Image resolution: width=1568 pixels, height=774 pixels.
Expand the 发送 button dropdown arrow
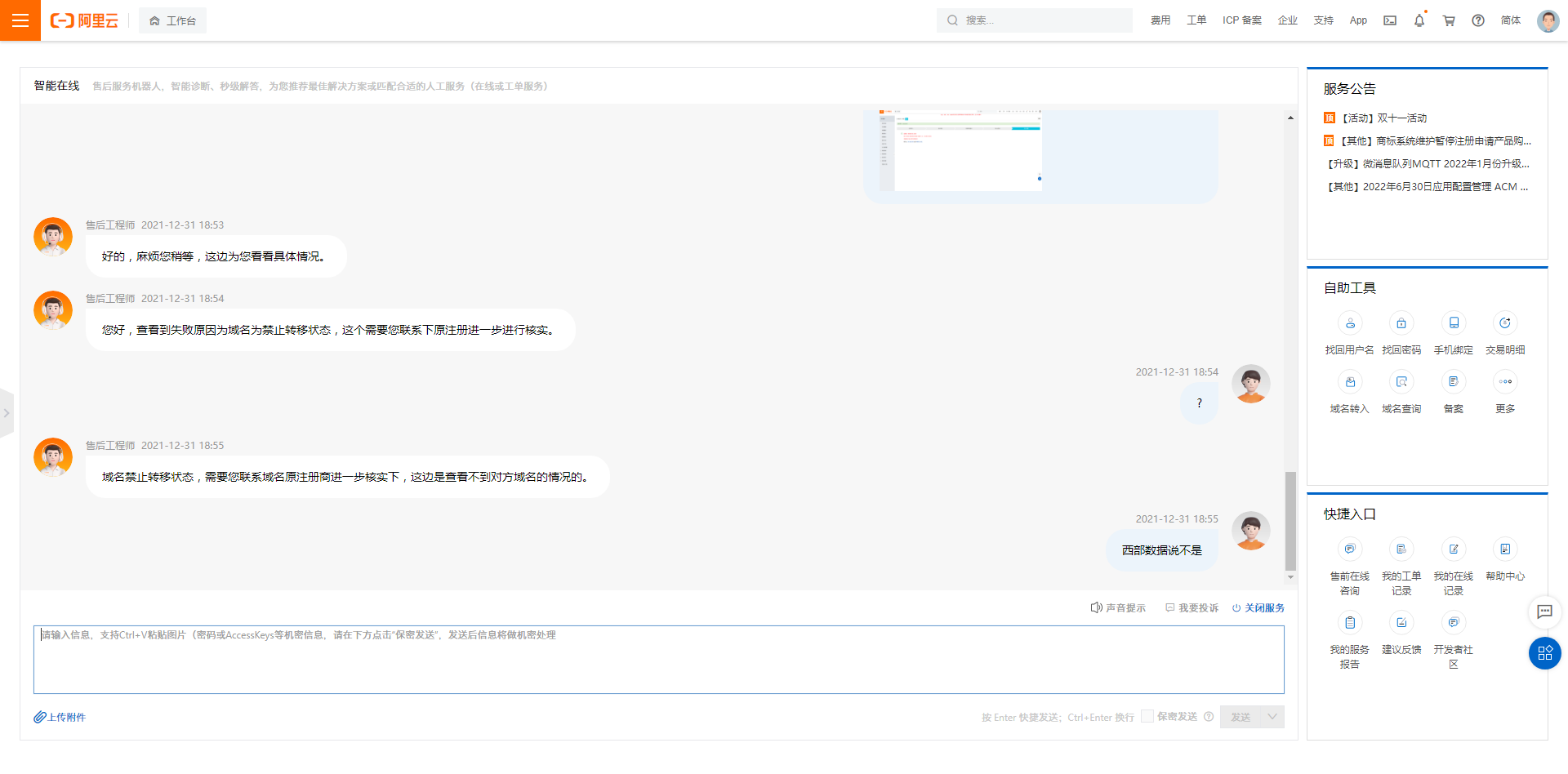(1272, 716)
